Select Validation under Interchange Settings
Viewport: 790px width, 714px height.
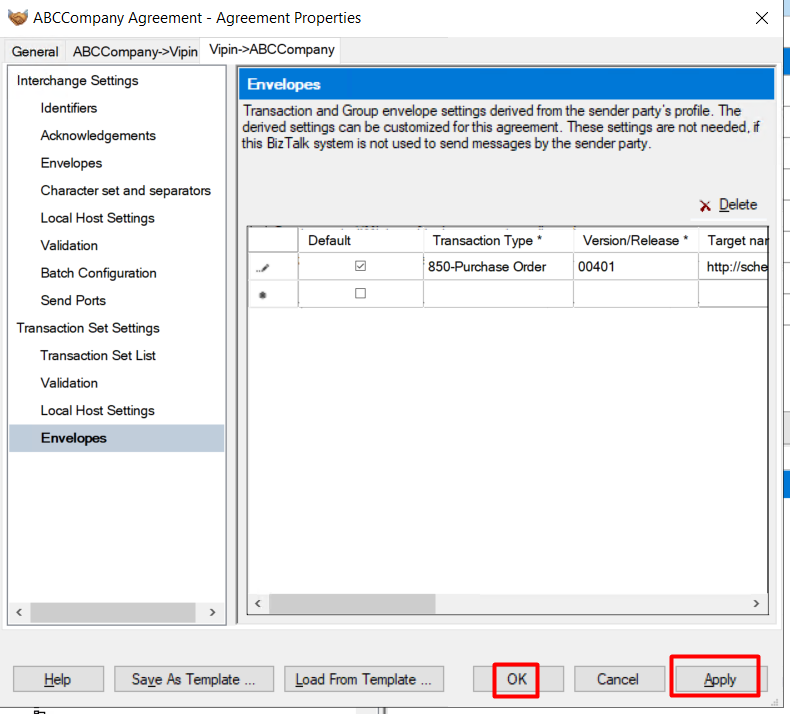pyautogui.click(x=69, y=245)
